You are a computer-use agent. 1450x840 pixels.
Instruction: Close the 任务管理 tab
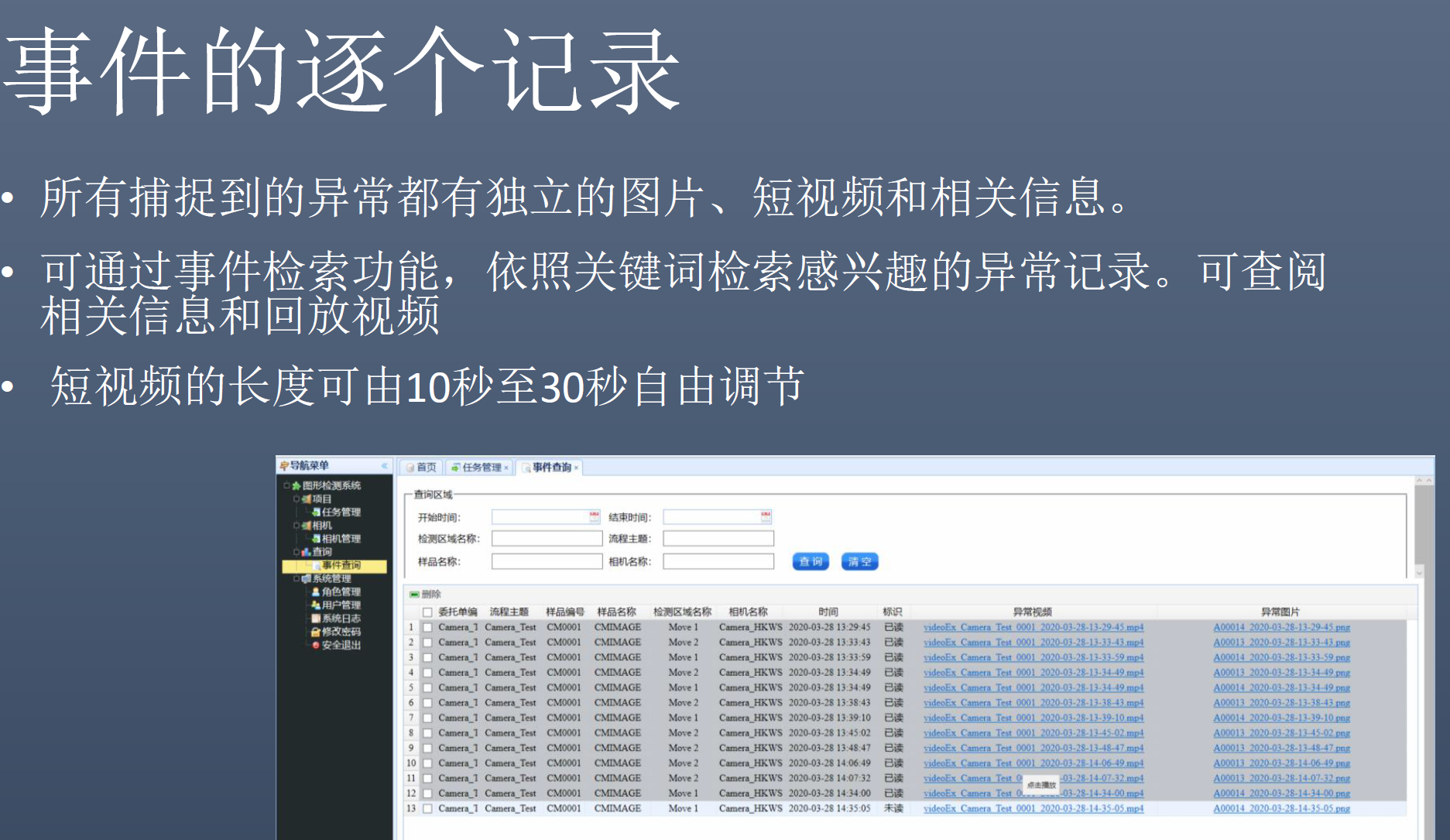coord(506,468)
